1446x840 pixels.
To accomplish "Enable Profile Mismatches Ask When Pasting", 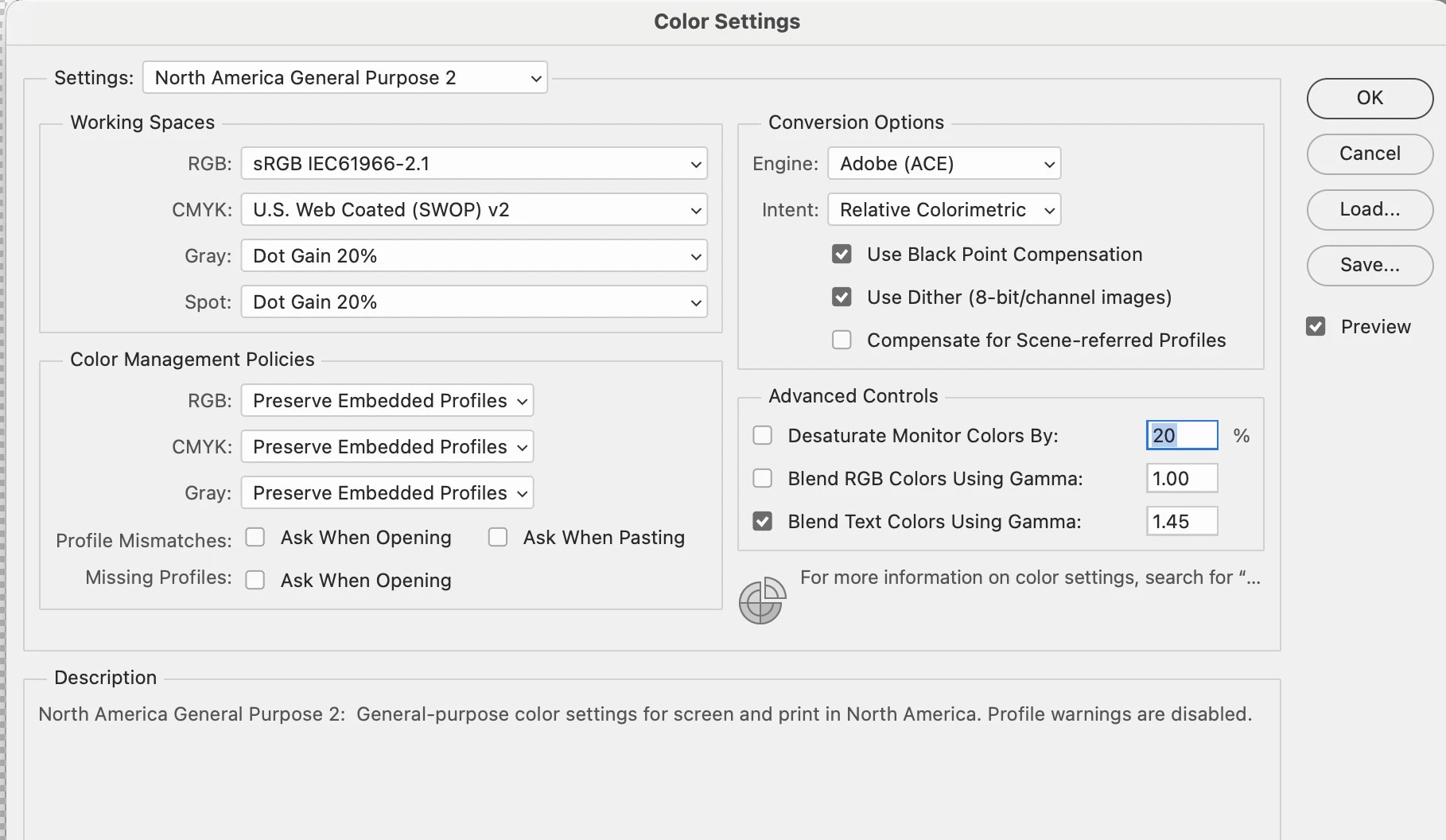I will 498,538.
